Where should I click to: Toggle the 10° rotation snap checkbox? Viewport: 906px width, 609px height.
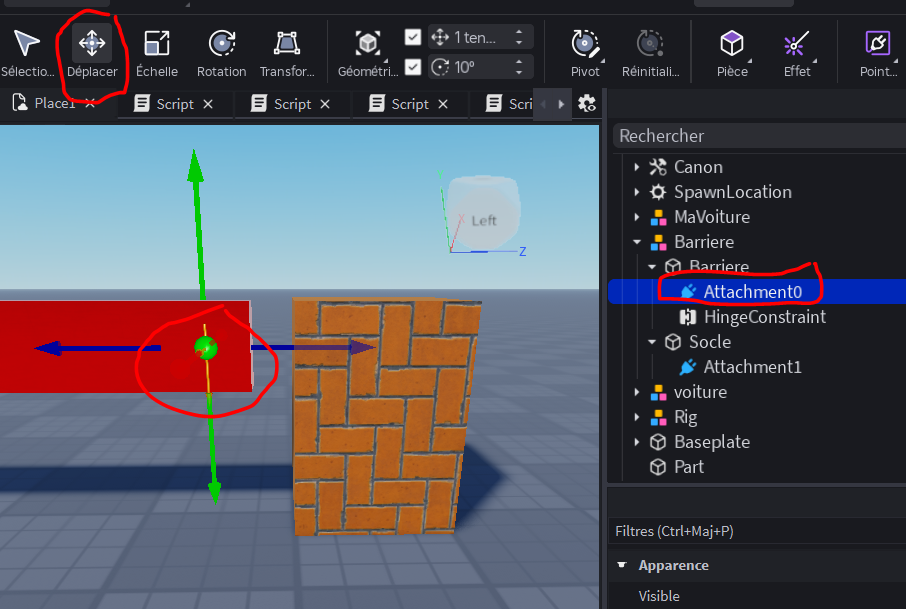tap(413, 67)
